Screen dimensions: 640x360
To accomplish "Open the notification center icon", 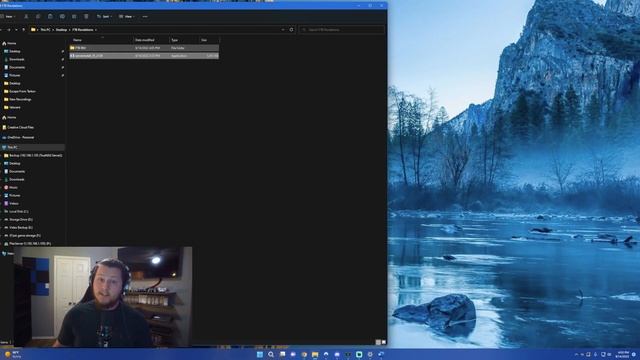I will 634,354.
